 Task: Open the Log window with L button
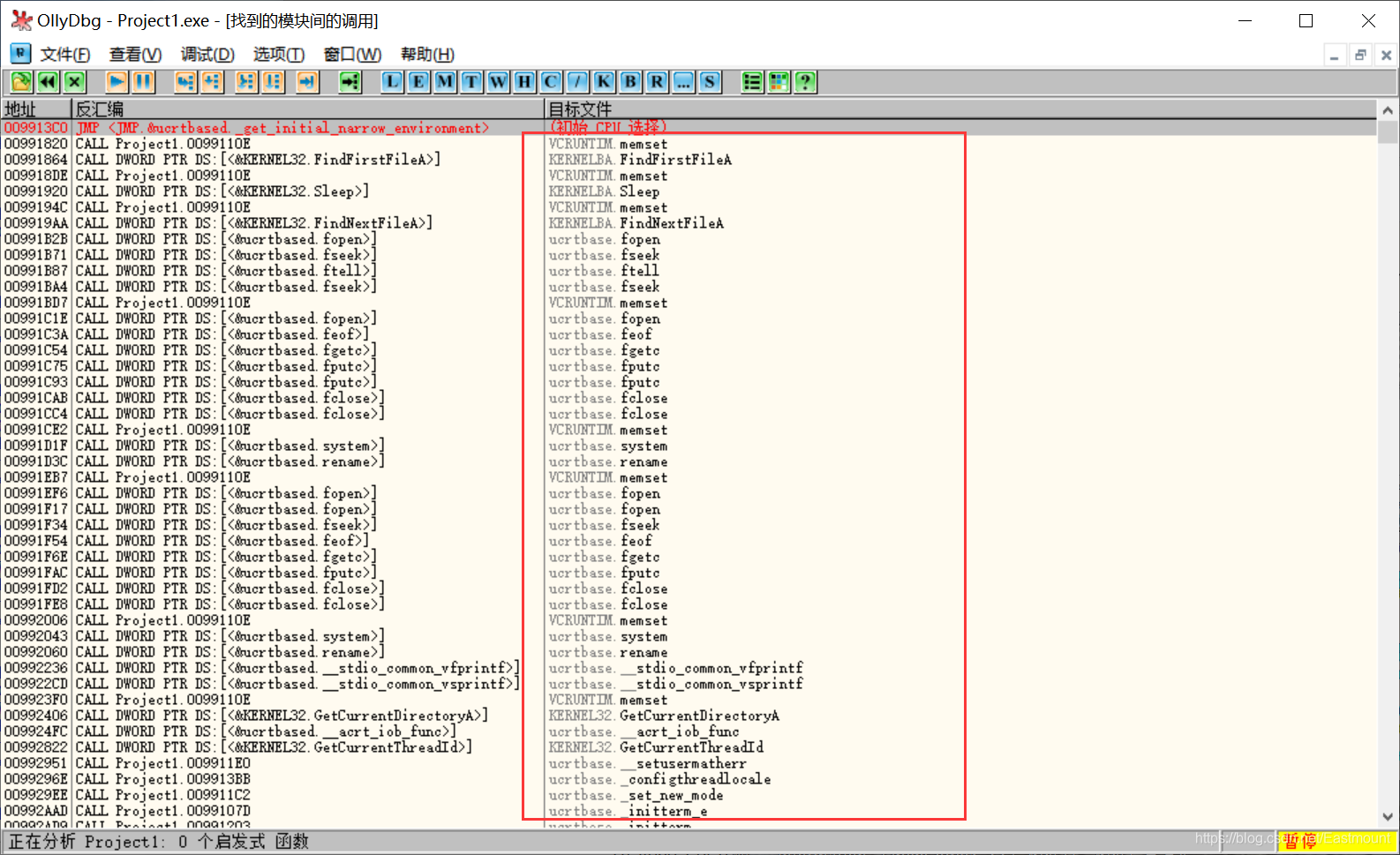(392, 82)
